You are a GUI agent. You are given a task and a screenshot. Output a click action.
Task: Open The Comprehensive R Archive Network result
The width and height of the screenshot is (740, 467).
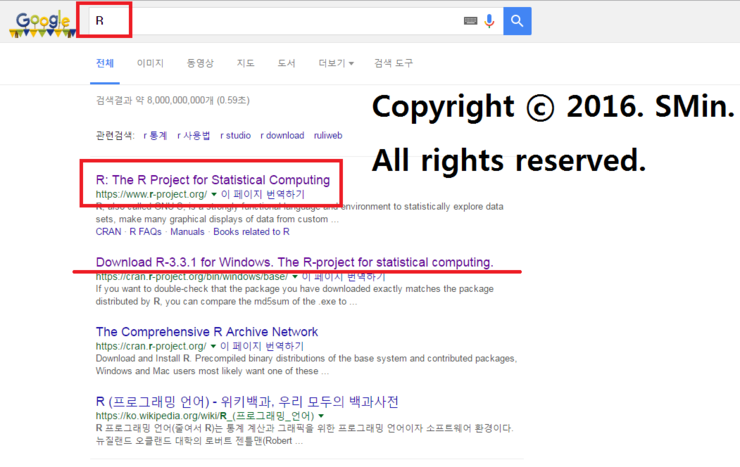tap(207, 332)
